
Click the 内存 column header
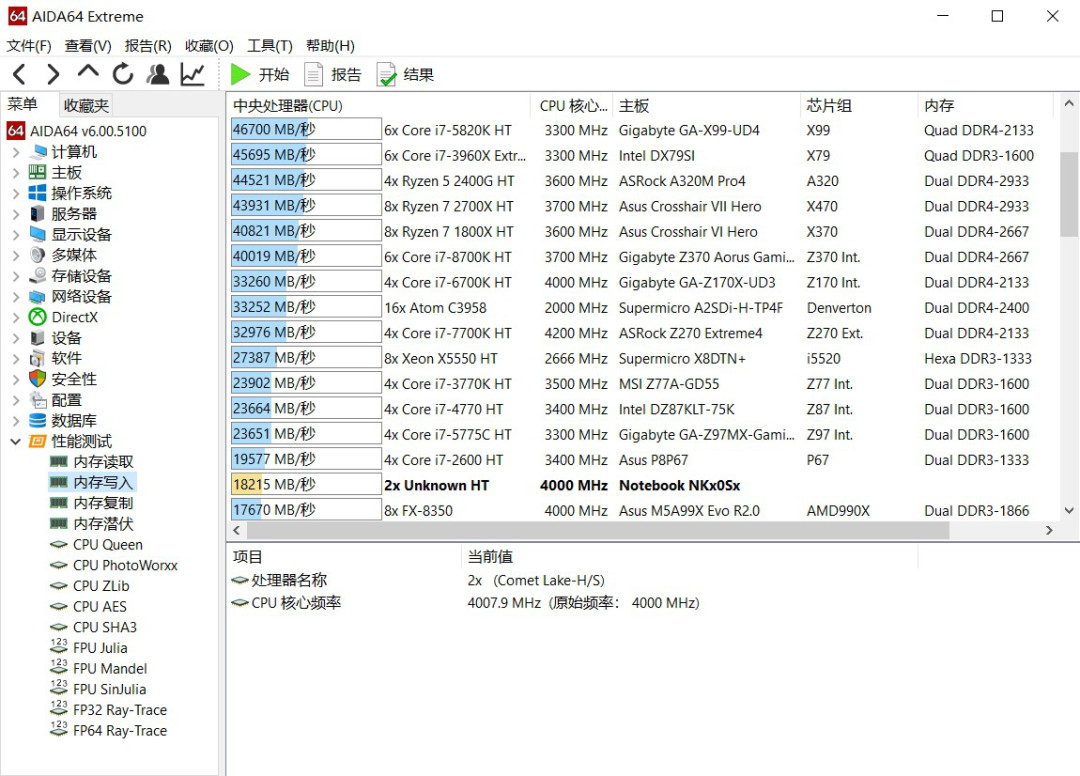[986, 105]
